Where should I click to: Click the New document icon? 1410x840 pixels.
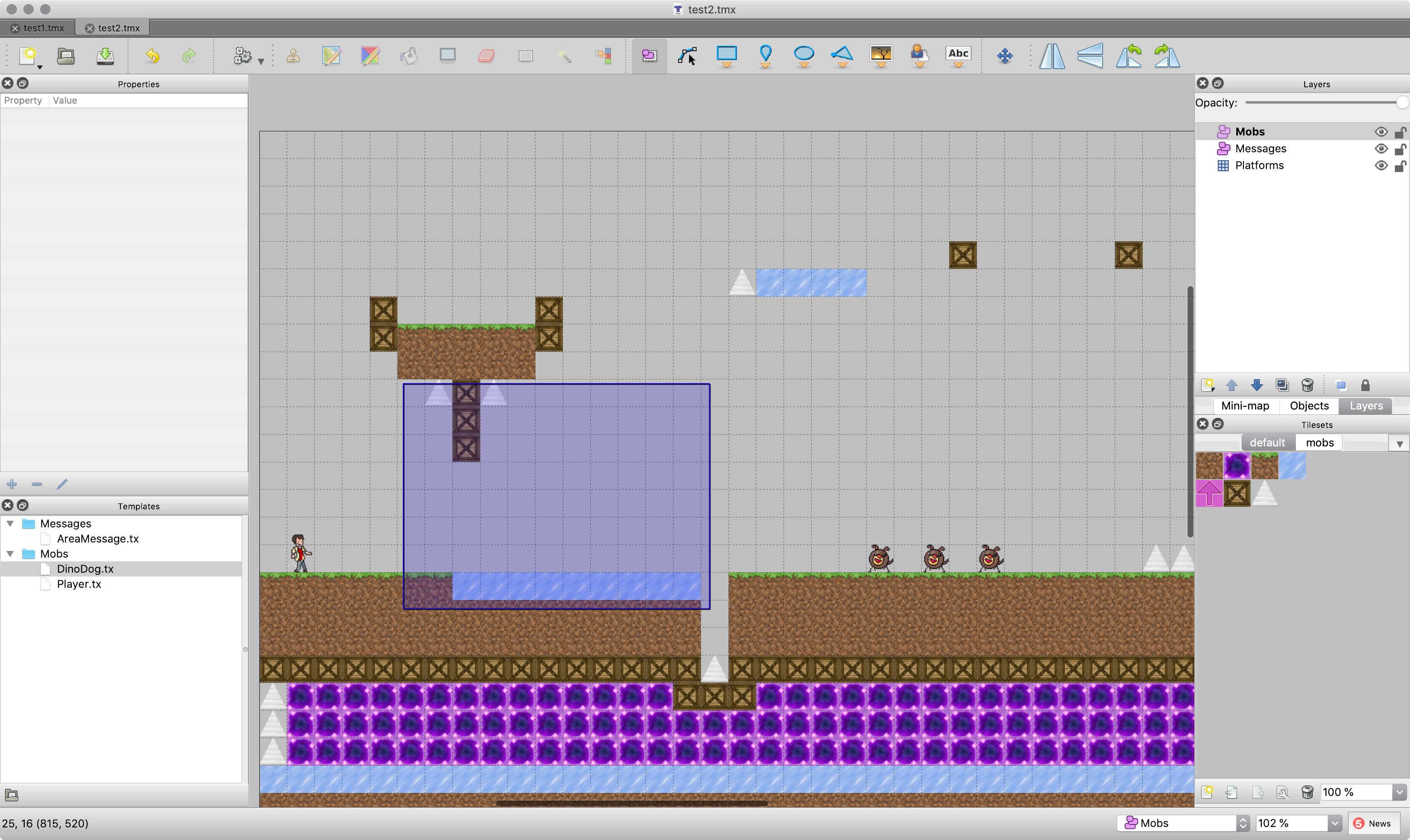(28, 55)
